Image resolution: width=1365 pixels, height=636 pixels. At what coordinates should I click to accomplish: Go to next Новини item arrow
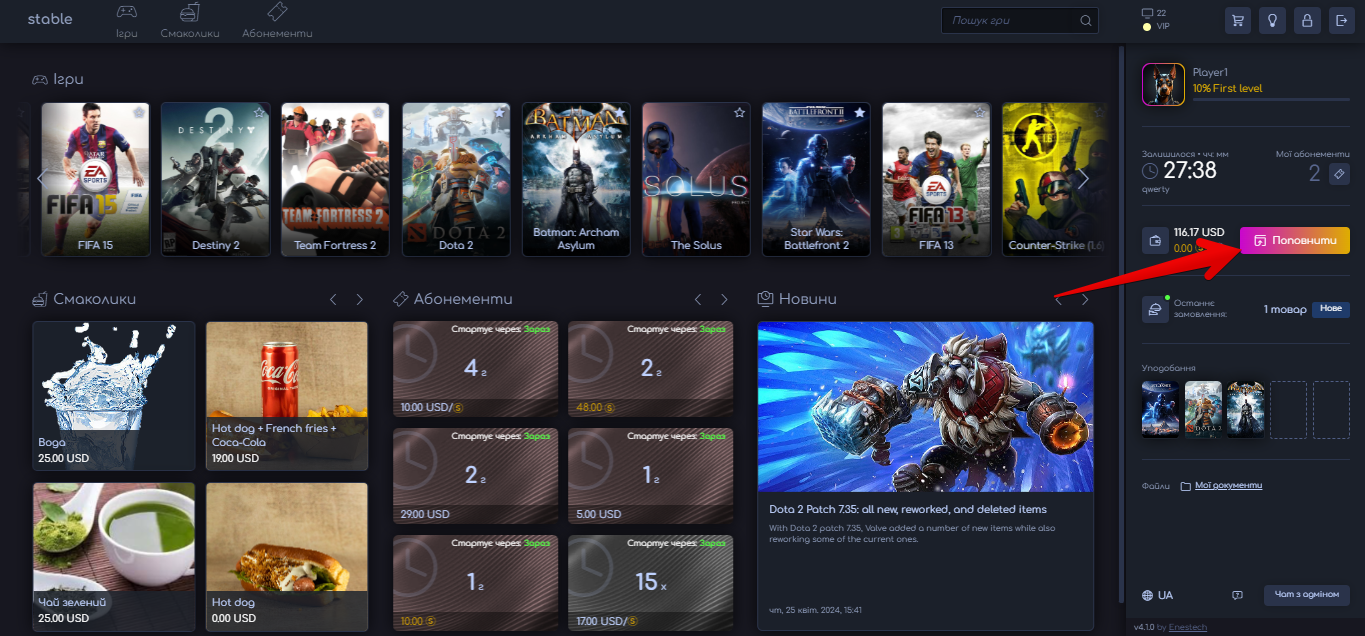(x=1085, y=299)
